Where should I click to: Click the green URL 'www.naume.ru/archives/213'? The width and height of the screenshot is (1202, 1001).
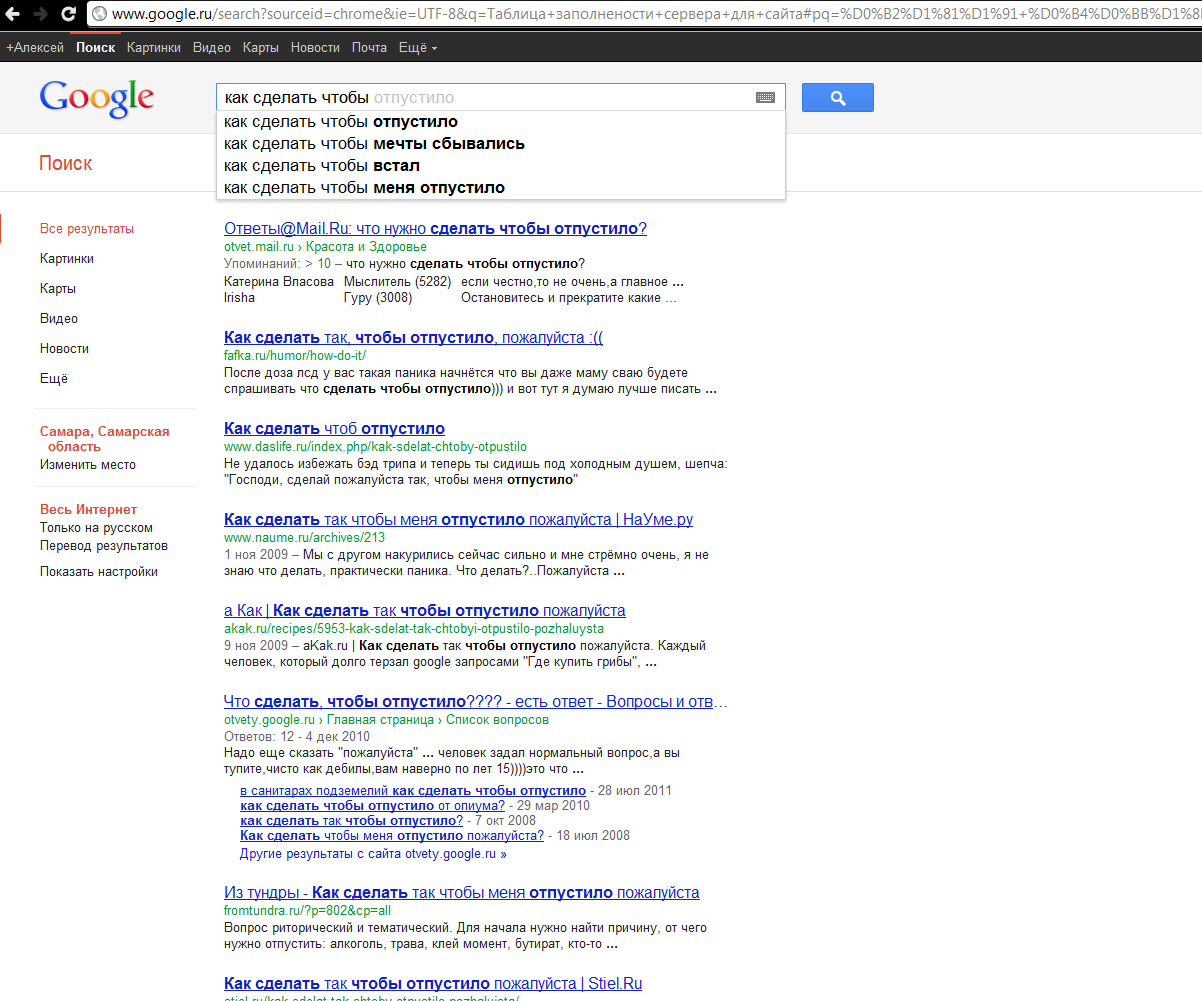pyautogui.click(x=304, y=538)
